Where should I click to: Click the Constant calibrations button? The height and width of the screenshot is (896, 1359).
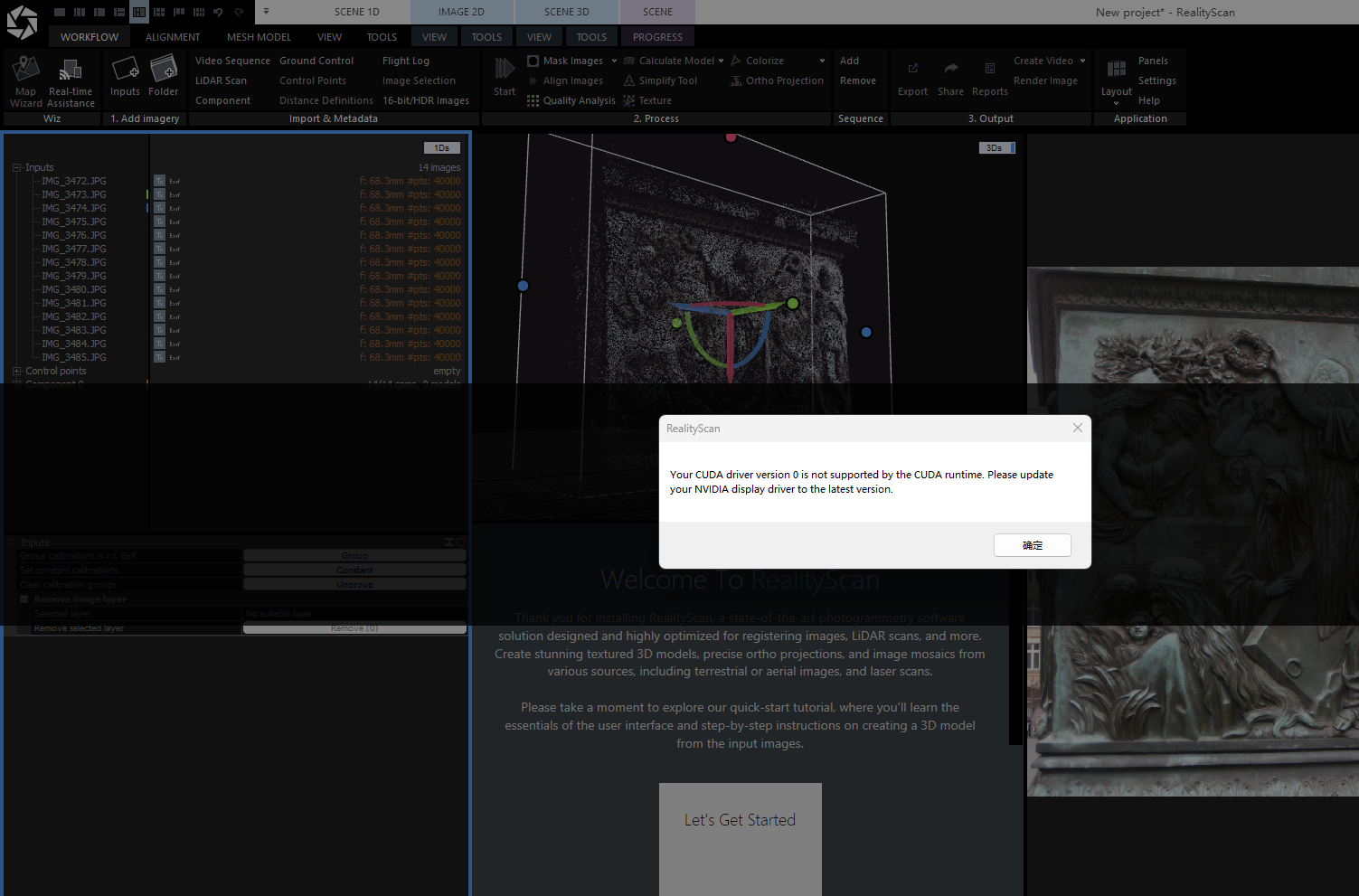(354, 571)
